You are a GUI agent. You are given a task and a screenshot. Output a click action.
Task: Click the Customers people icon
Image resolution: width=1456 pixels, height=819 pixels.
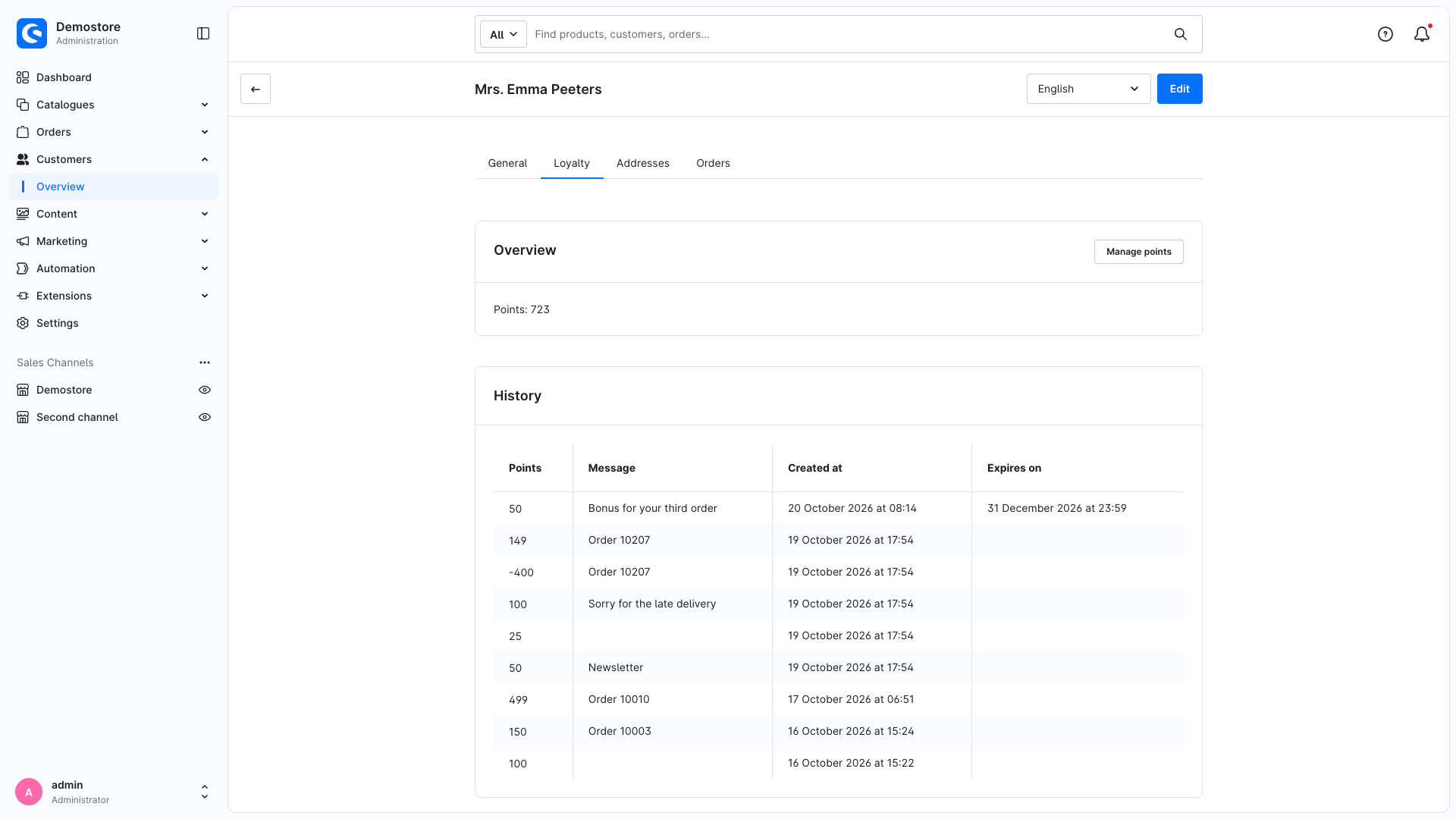pos(23,159)
